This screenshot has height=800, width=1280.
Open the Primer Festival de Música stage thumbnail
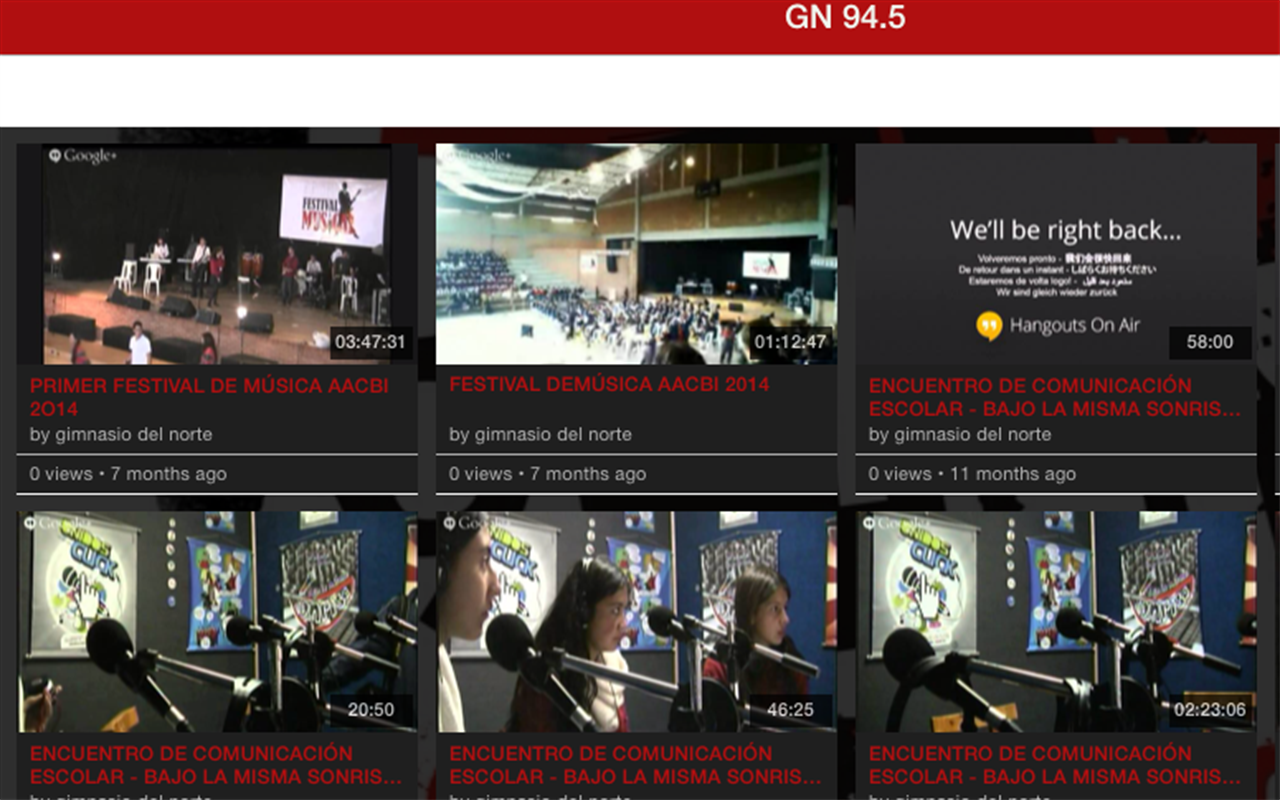217,254
